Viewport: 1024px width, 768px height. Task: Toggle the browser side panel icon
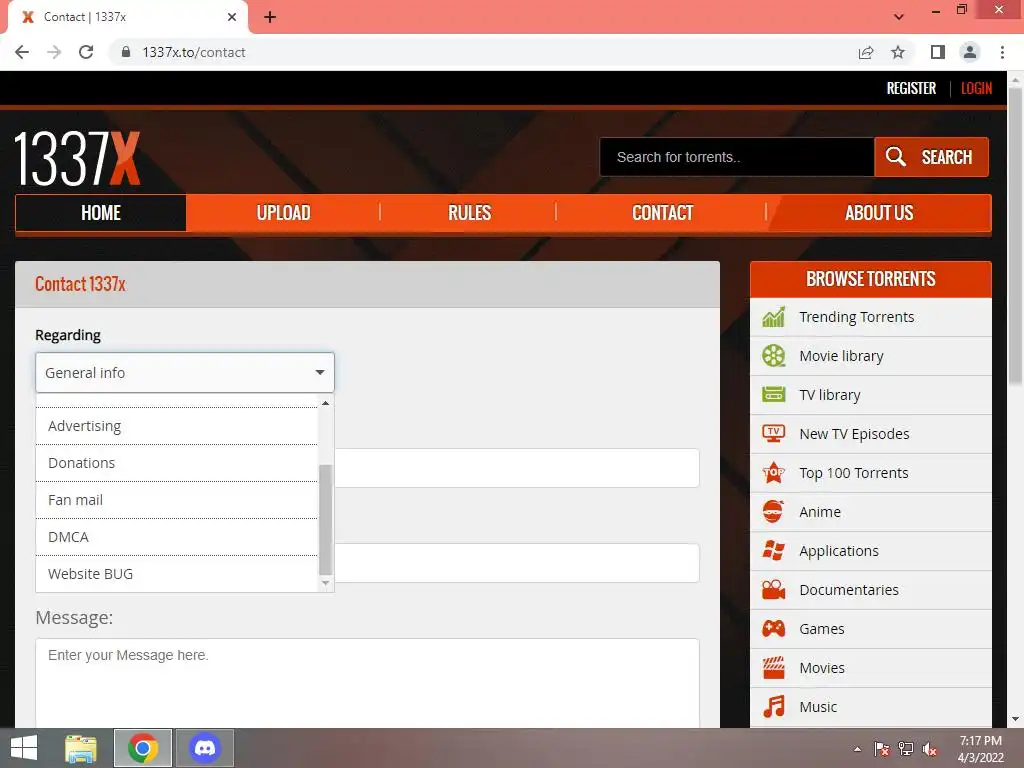coord(938,52)
